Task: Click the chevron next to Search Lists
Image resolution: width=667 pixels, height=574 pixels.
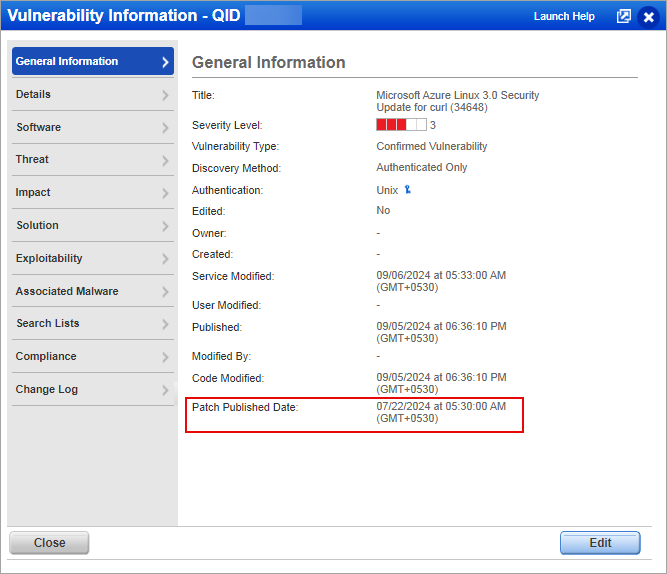Action: [165, 324]
